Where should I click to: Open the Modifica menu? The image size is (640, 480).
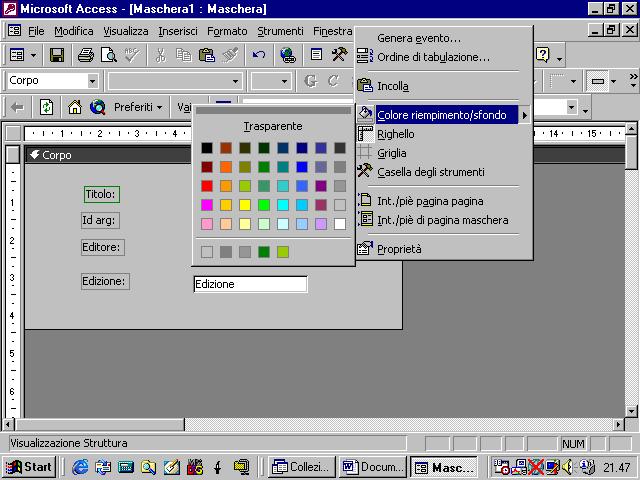[74, 31]
